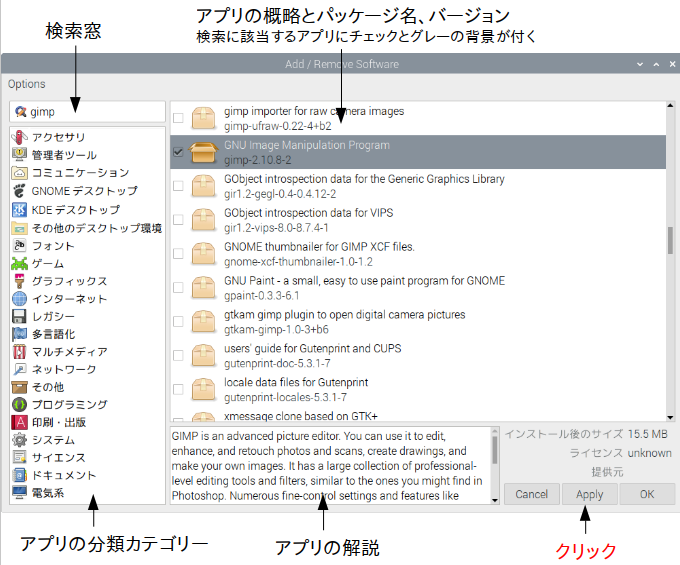Select 'GObject introspection data for VIPS' row
This screenshot has height=565, width=680.
418,220
